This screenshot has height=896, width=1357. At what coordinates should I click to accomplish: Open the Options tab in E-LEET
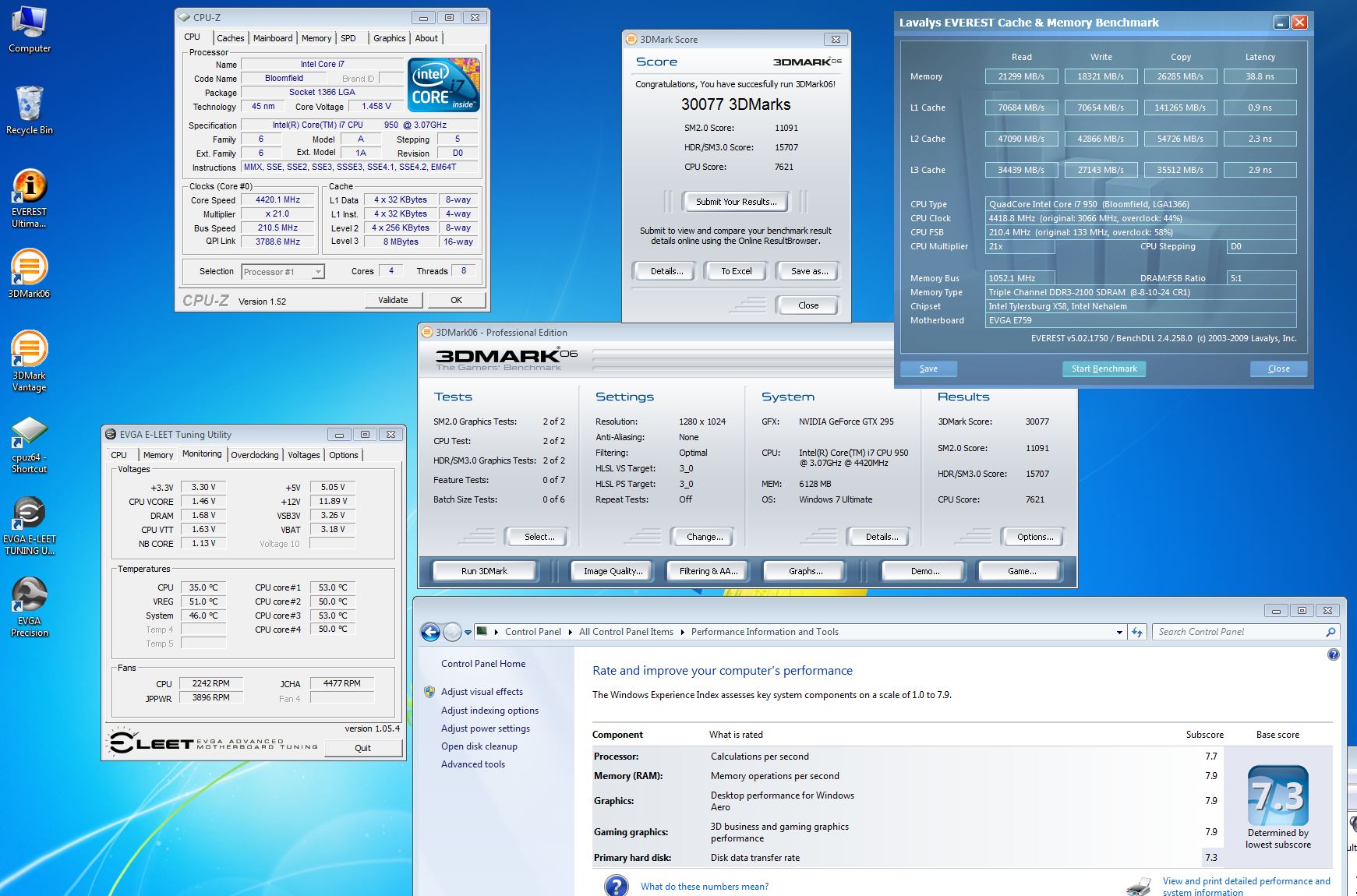[x=343, y=455]
